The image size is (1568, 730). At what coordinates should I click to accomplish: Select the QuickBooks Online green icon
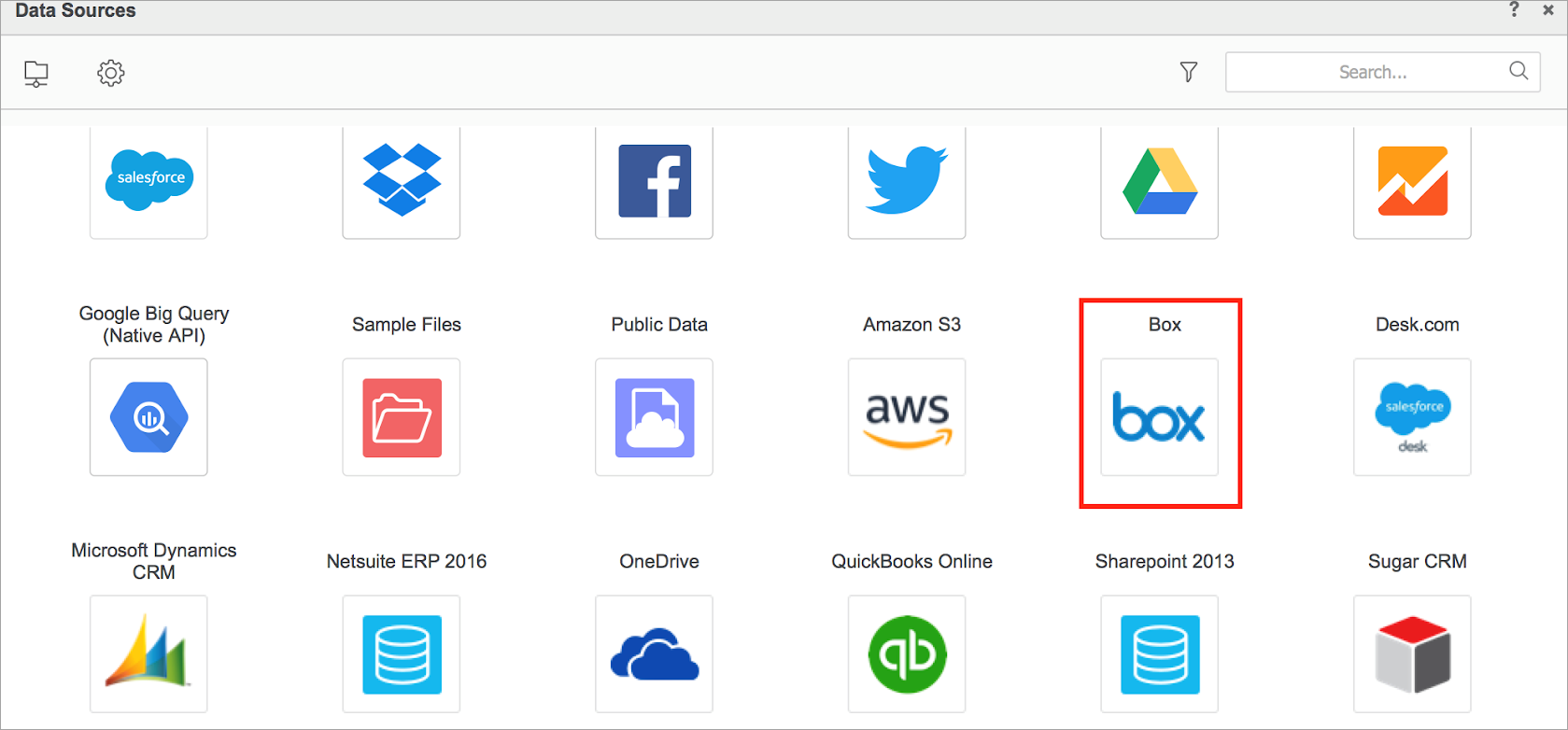coord(907,654)
